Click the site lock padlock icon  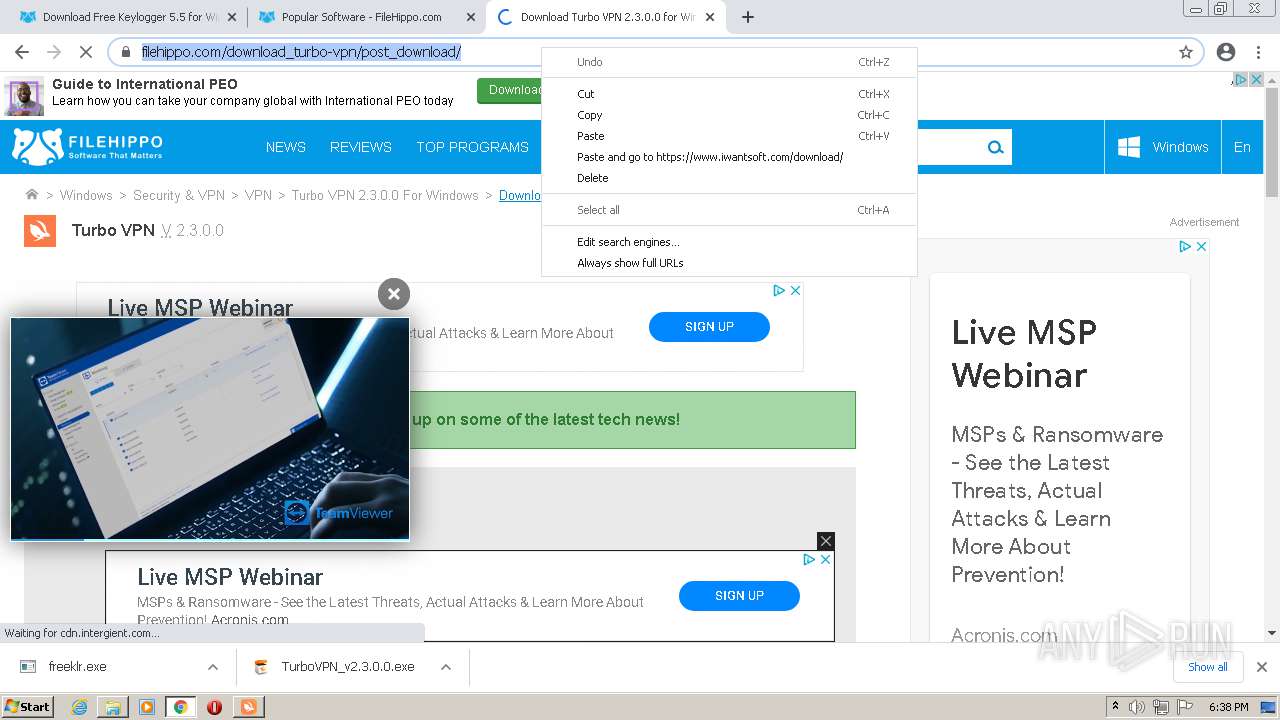click(x=126, y=52)
